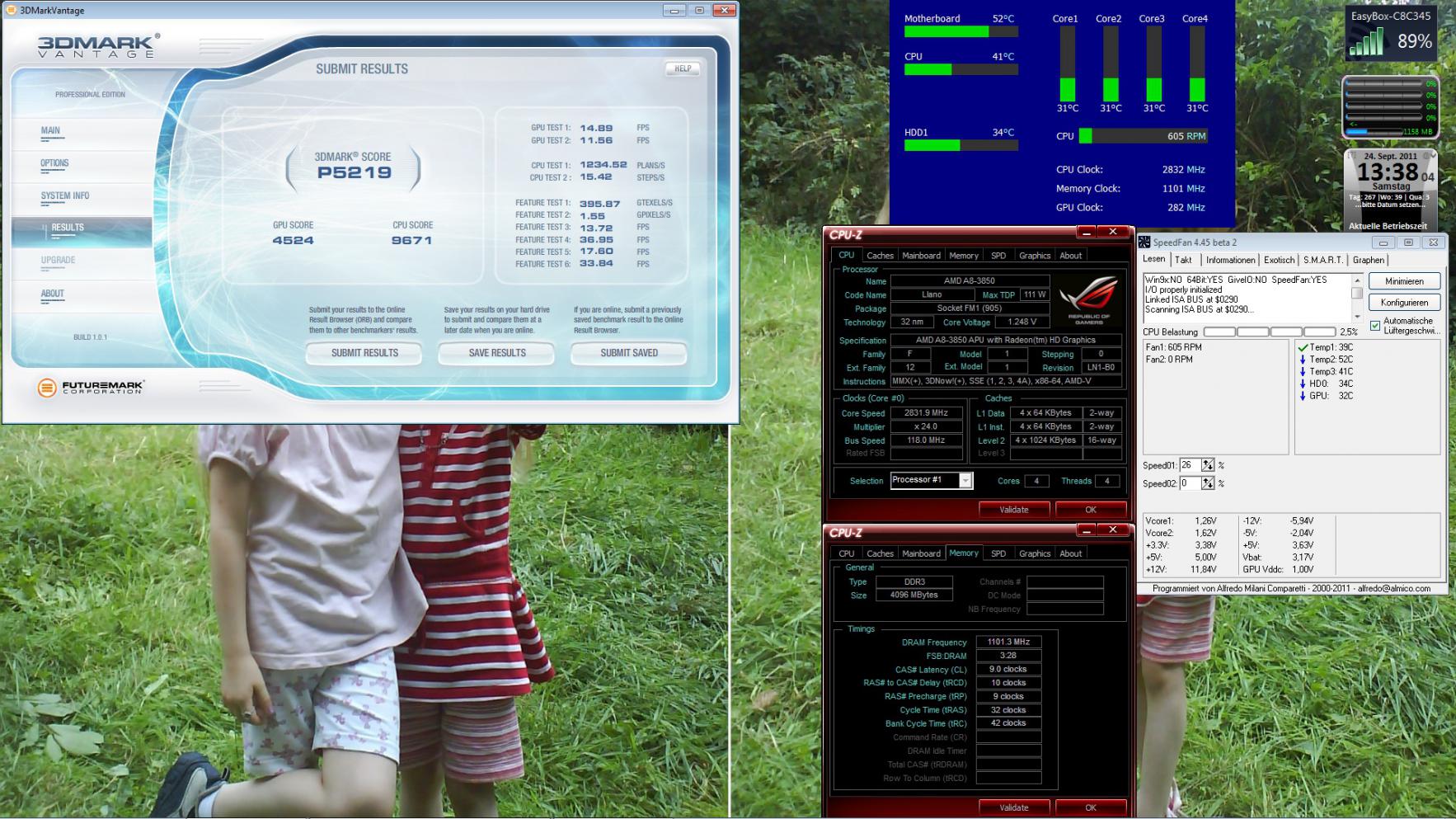Screen dimensions: 1456x819
Task: Click the Temp2 blue down arrow icon
Action: pyautogui.click(x=1303, y=360)
